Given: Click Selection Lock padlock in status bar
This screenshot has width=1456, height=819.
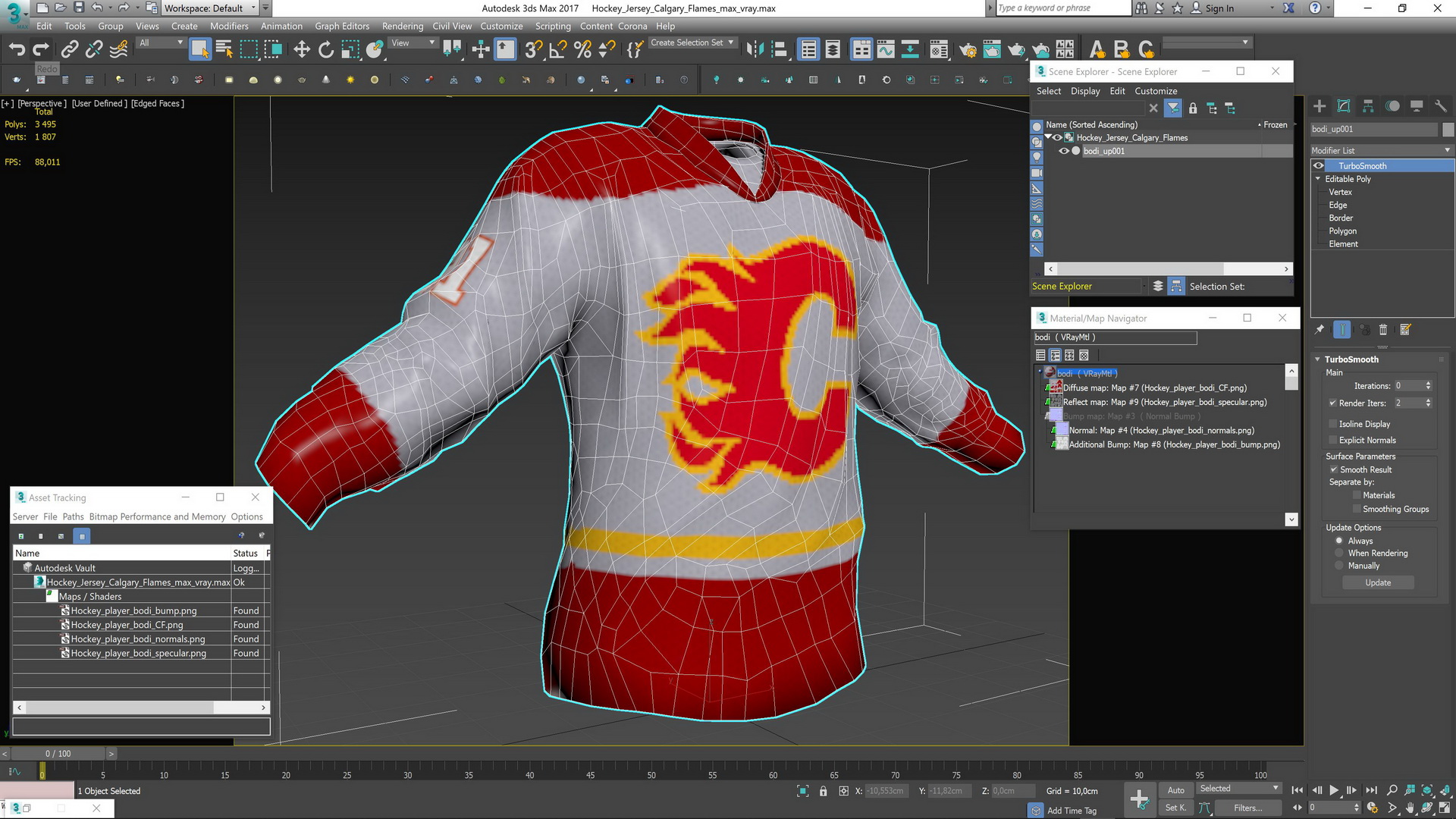Looking at the screenshot, I should (x=824, y=791).
